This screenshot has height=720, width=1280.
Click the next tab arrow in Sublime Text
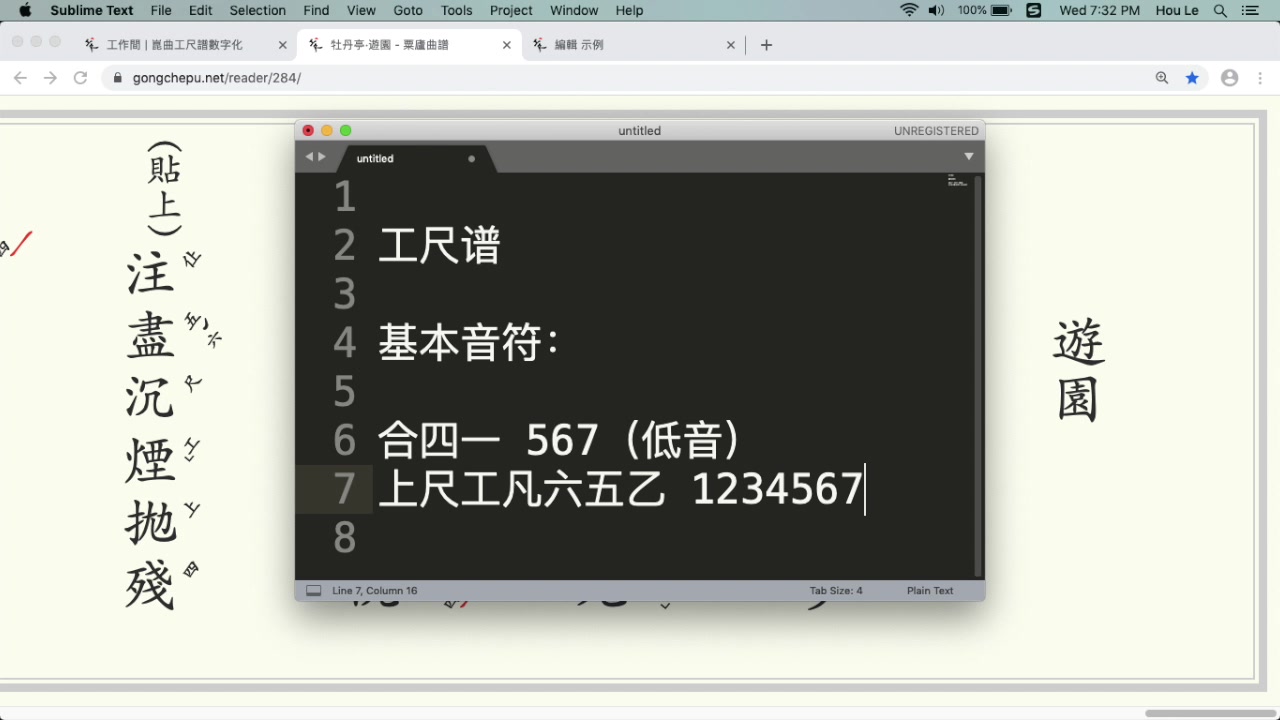322,157
